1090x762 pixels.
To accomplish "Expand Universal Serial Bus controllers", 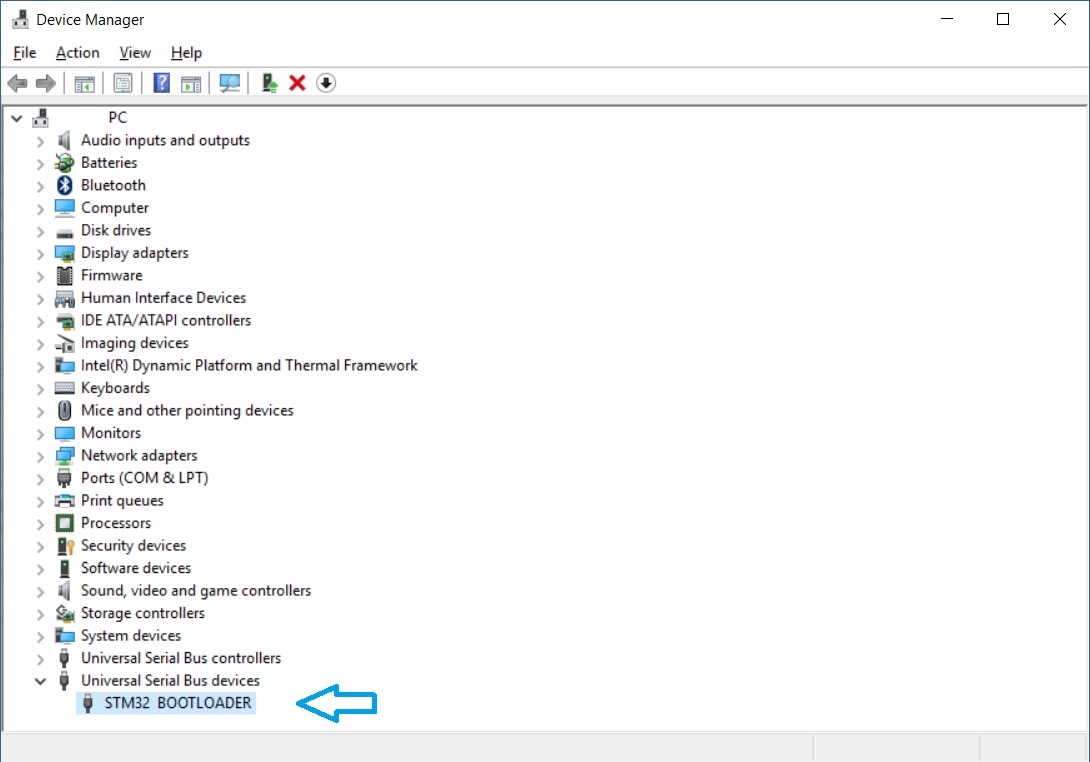I will click(x=40, y=659).
